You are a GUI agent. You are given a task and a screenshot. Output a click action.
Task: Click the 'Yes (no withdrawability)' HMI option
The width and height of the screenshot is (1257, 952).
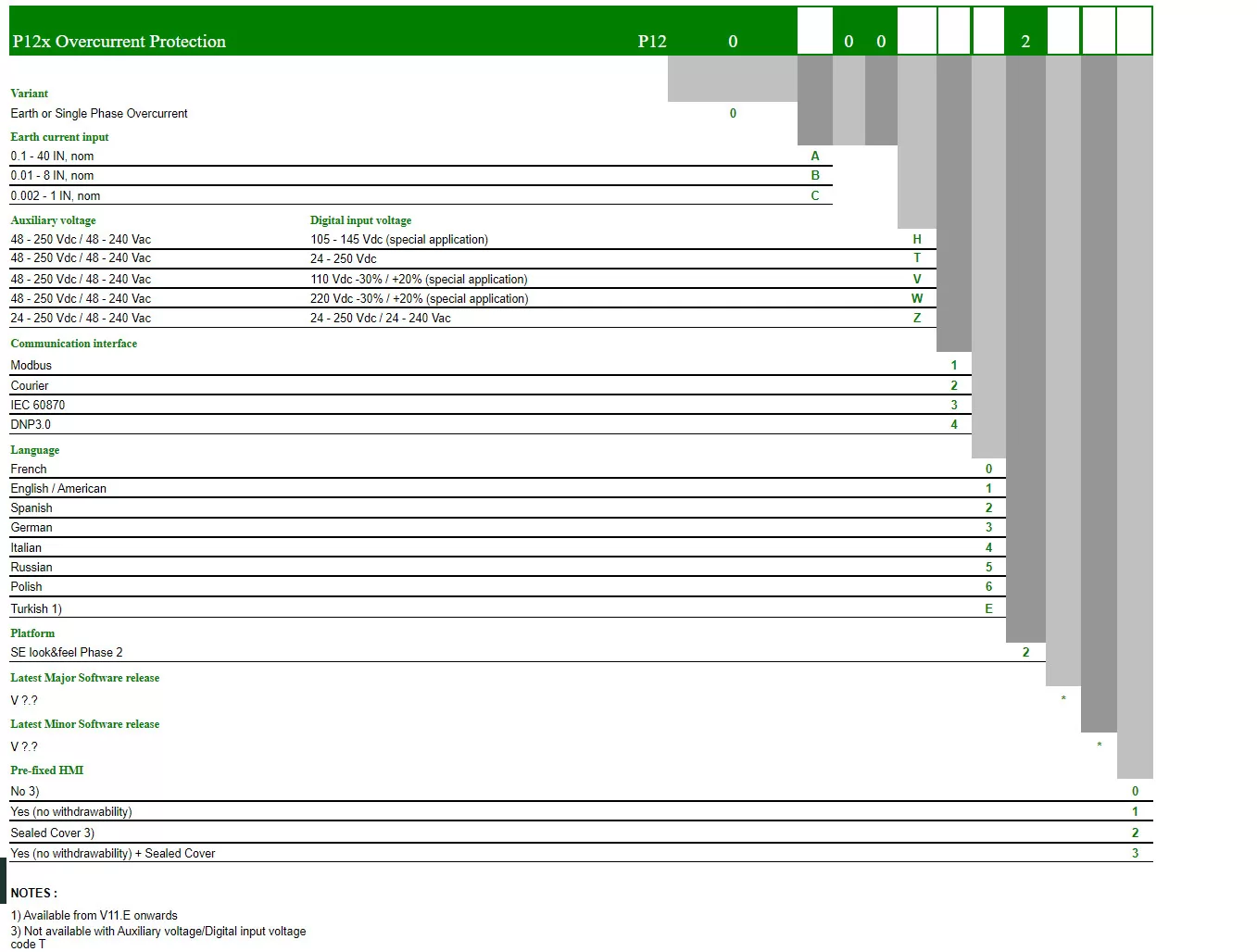(71, 811)
